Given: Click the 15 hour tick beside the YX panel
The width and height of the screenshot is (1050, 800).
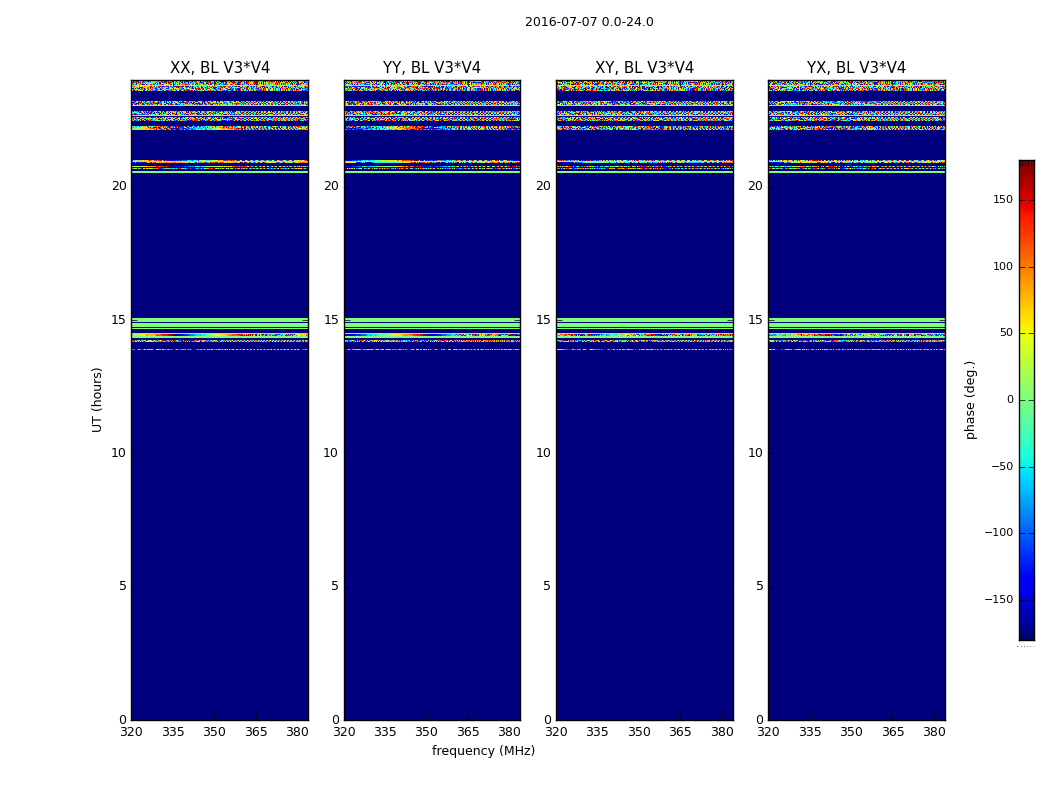Looking at the screenshot, I should [755, 320].
